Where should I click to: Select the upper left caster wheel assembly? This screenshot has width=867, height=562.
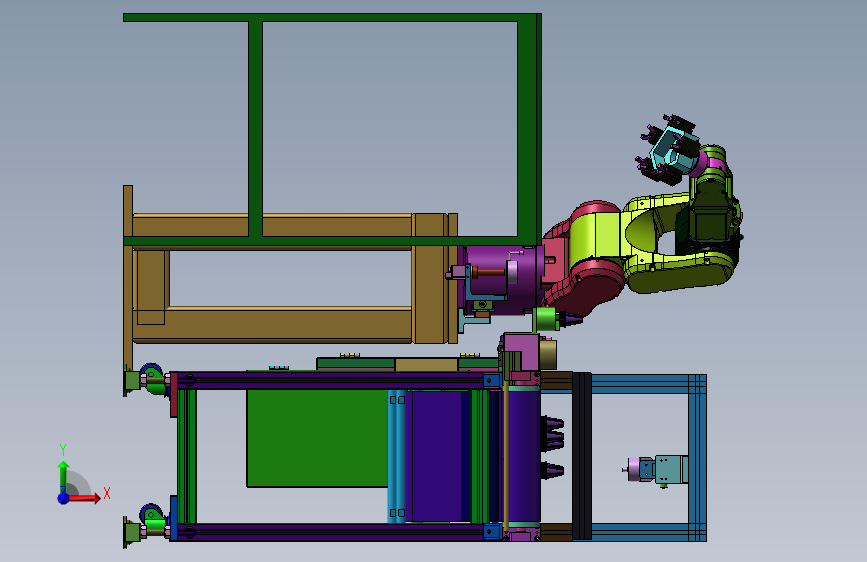[150, 379]
